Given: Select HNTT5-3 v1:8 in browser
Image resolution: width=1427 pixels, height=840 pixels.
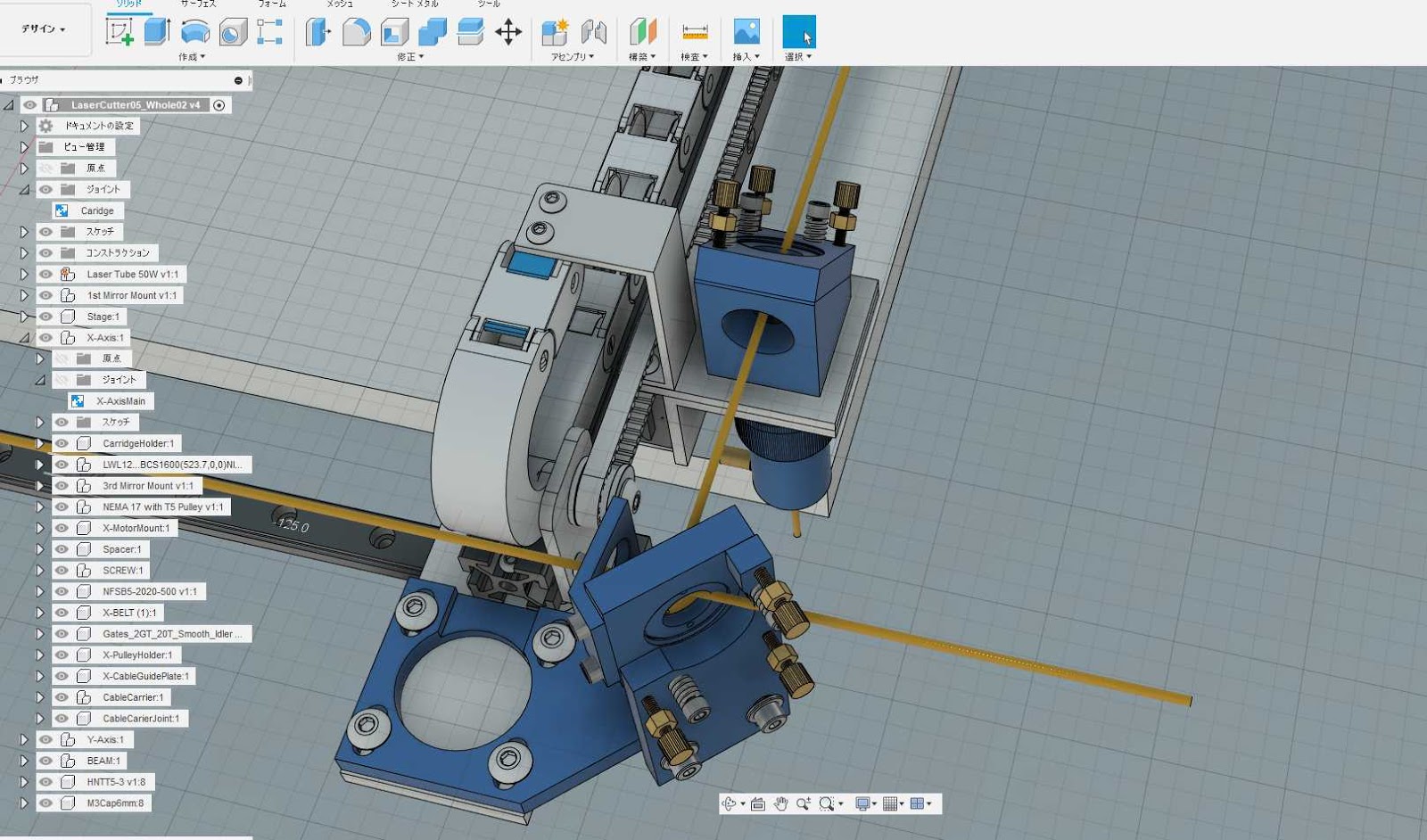Looking at the screenshot, I should pos(116,782).
